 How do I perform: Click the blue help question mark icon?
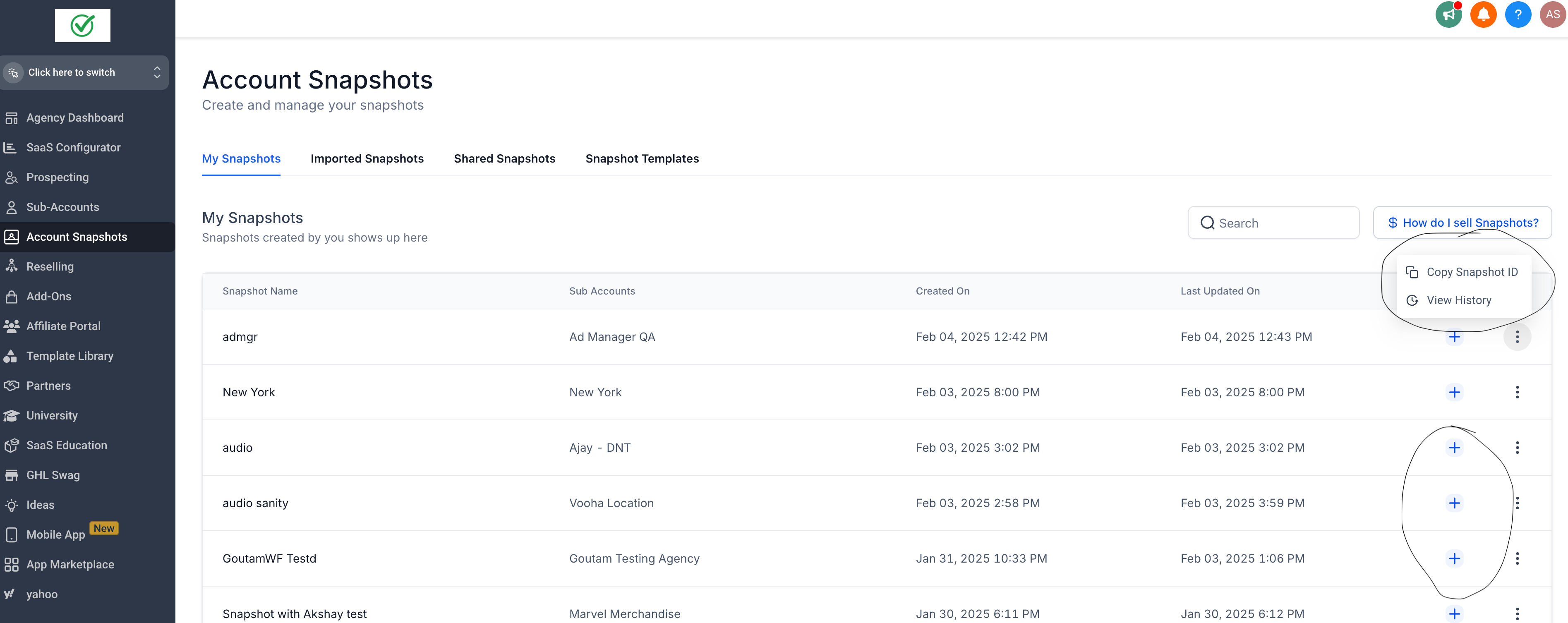(1518, 14)
